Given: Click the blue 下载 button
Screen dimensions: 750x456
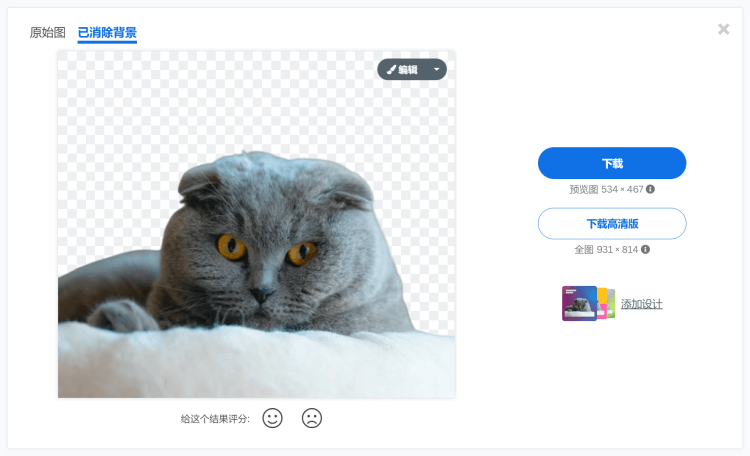Looking at the screenshot, I should tap(612, 163).
